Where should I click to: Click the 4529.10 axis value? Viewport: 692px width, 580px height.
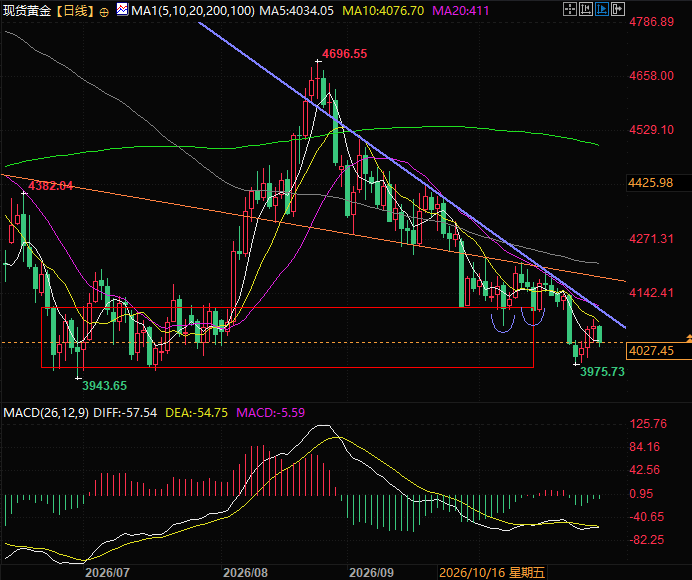[651, 130]
